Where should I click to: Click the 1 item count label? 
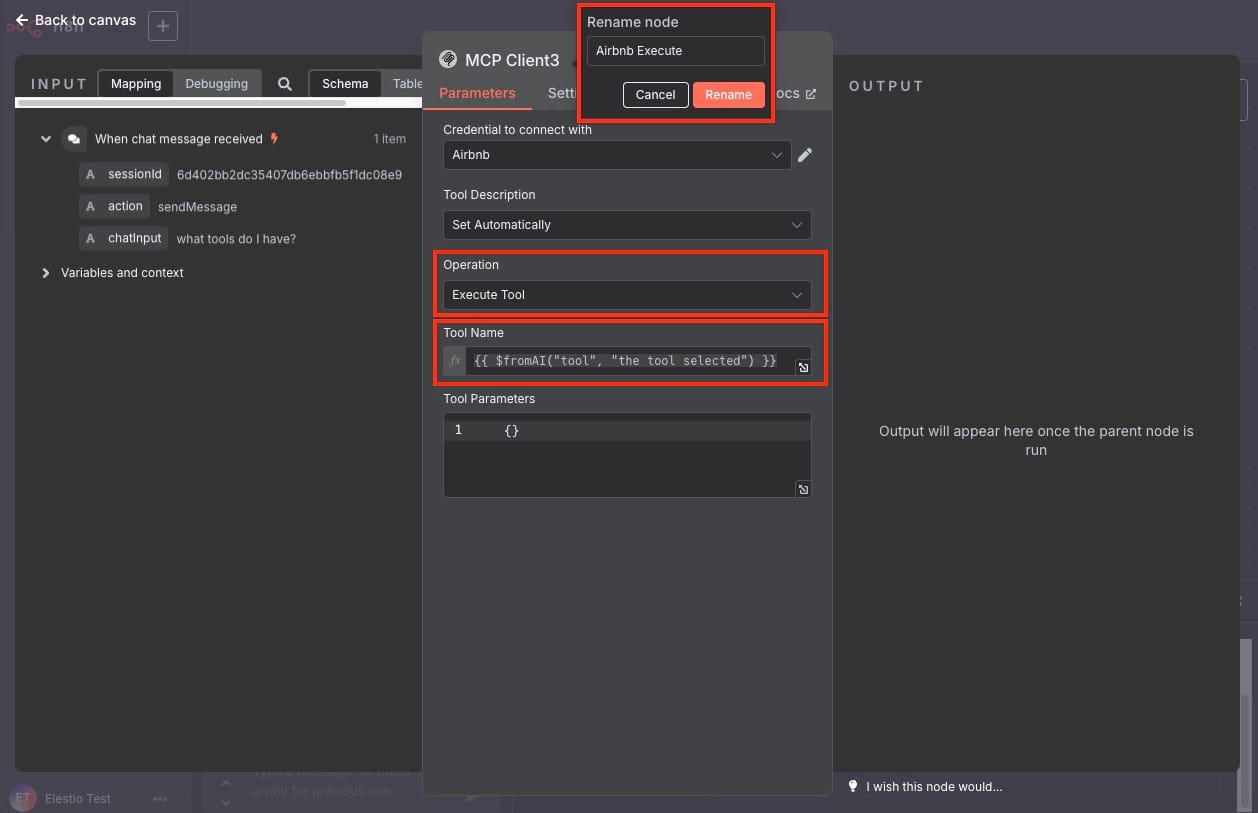(390, 139)
